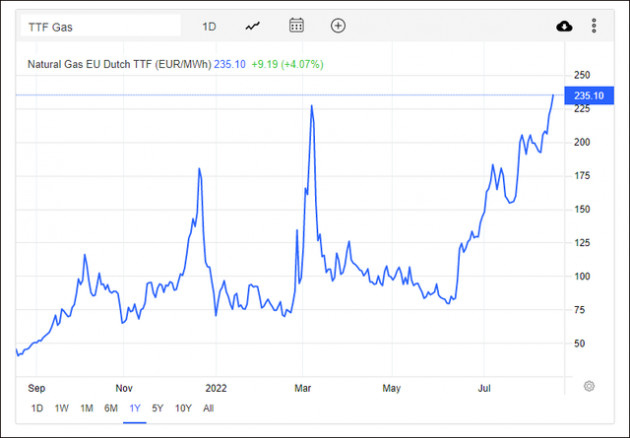Select the 10Y time range

(x=183, y=408)
